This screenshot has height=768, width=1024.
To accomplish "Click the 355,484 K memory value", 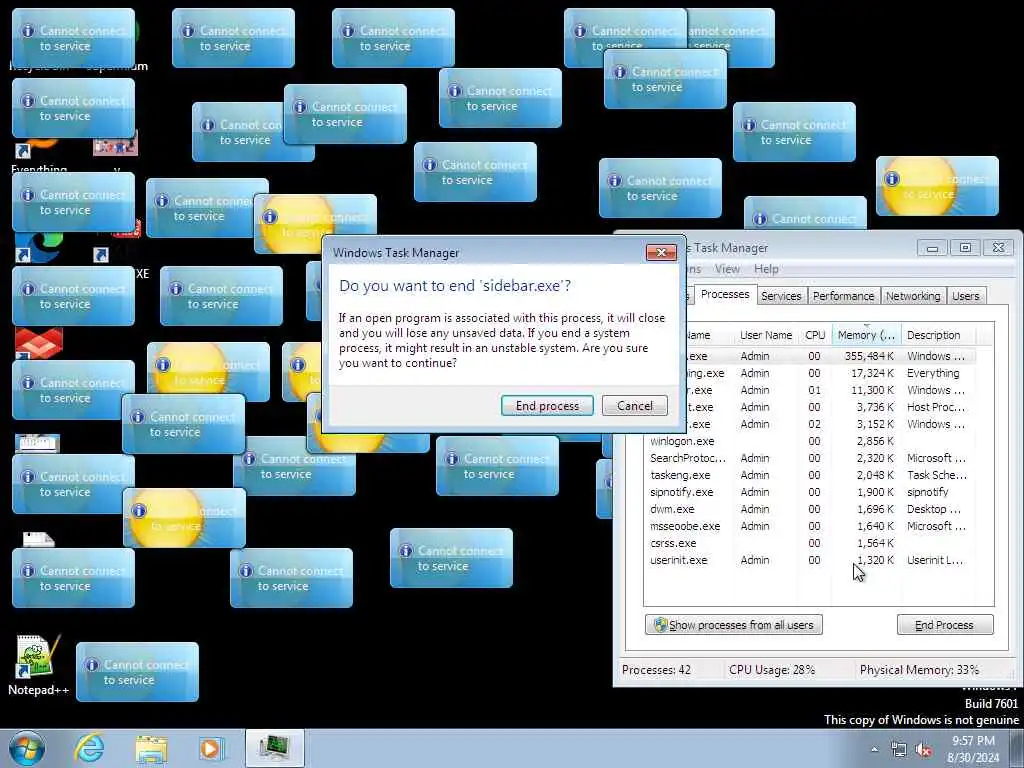I will (869, 356).
